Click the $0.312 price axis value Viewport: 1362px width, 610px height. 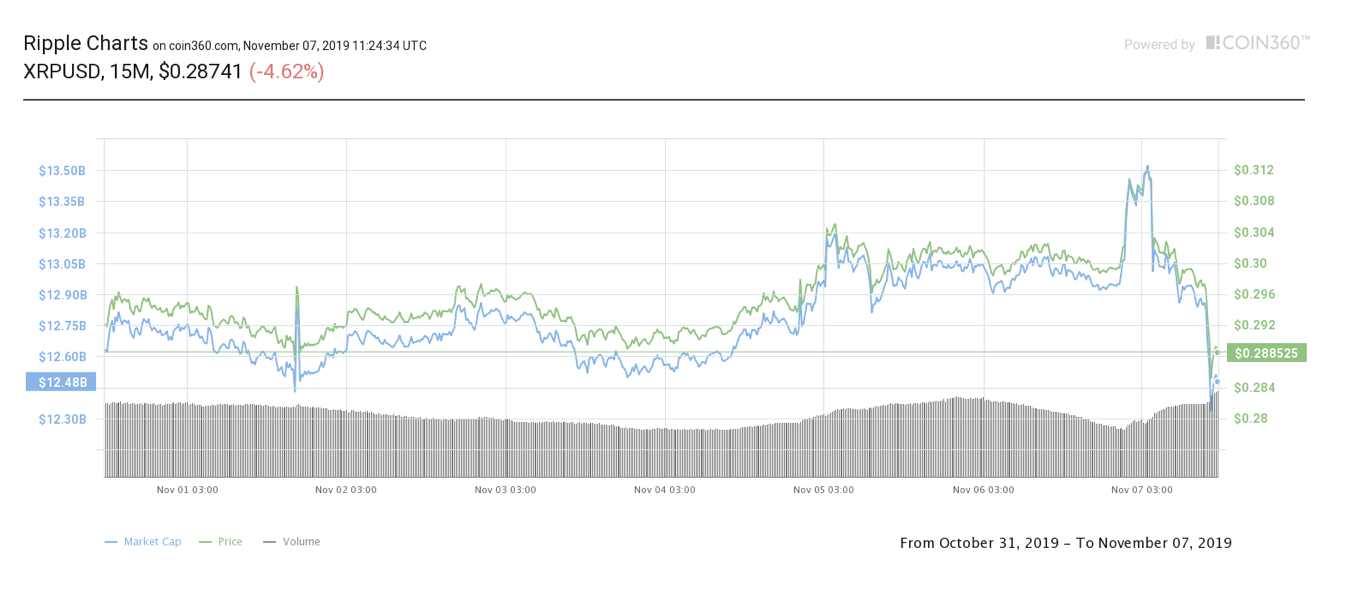click(1253, 170)
